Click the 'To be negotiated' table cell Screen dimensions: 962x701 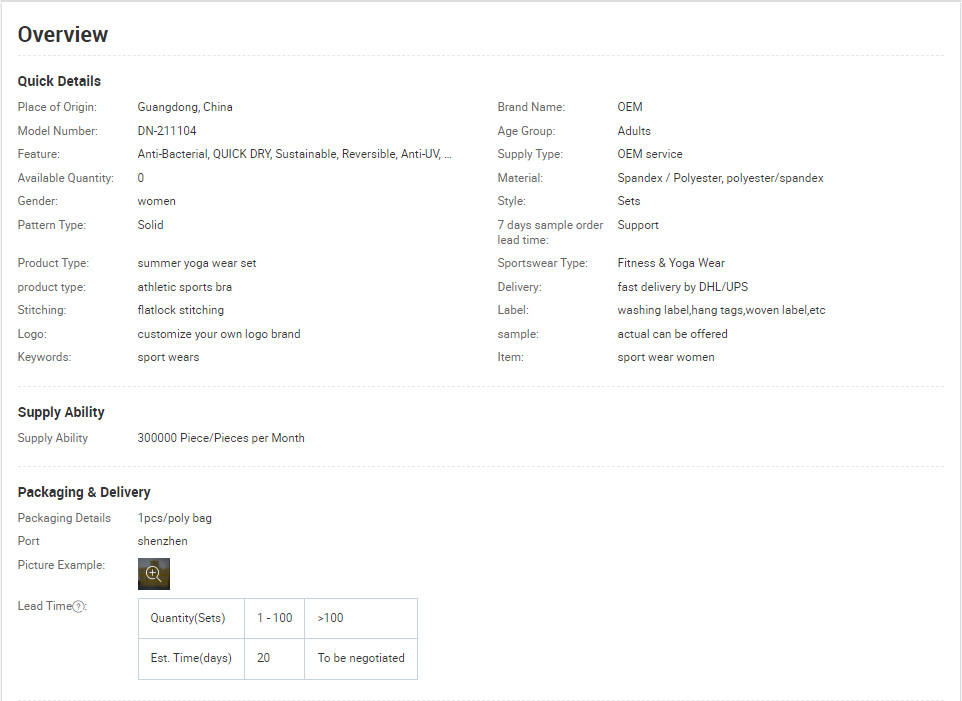pos(361,659)
